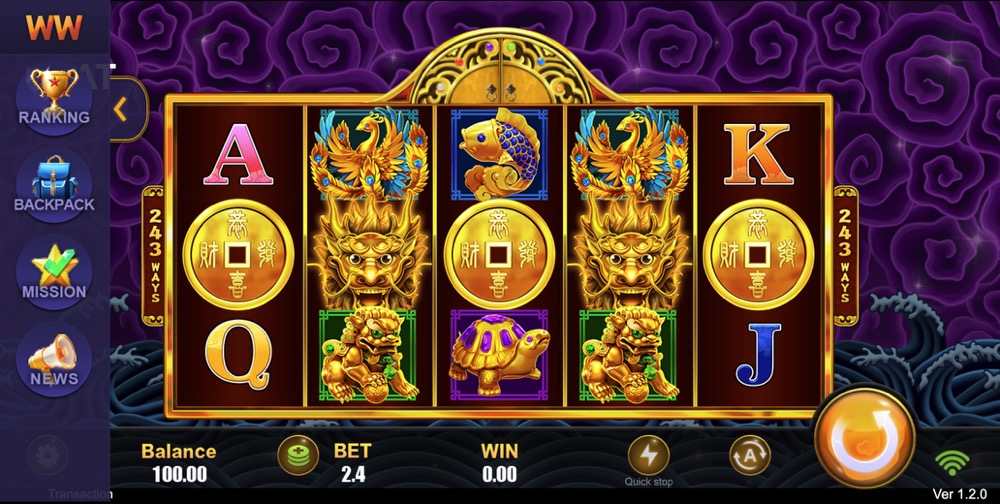Toggle the auto spin button
Screen dimensions: 1000x504
pos(750,455)
